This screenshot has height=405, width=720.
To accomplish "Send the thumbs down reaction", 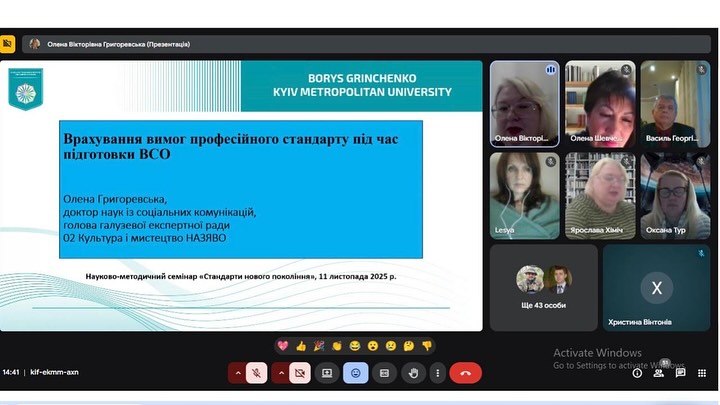I will (427, 345).
